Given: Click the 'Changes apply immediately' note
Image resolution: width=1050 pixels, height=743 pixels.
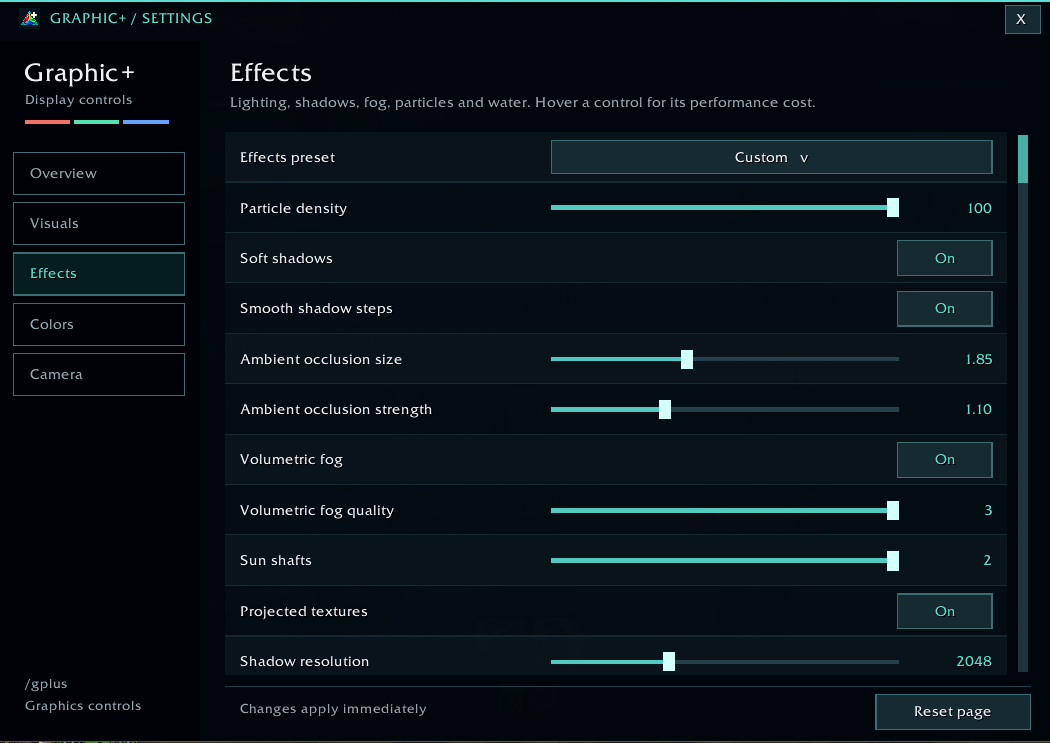Looking at the screenshot, I should (x=333, y=709).
